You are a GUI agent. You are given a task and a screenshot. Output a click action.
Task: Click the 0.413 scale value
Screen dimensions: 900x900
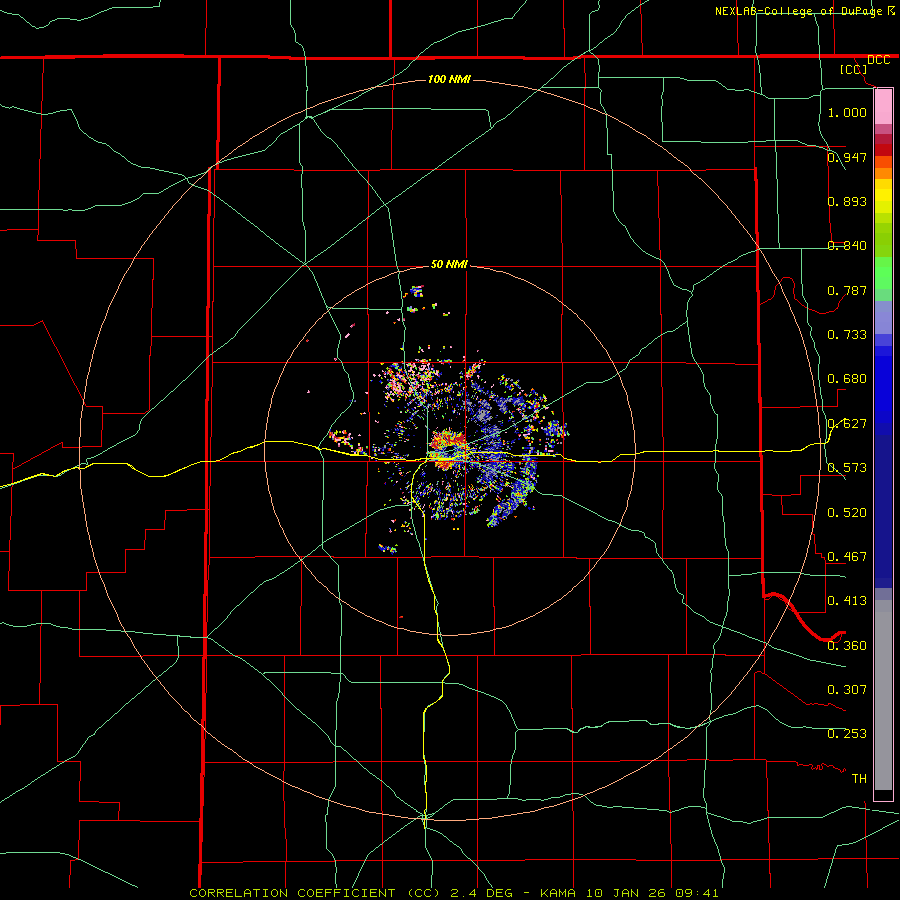(847, 600)
